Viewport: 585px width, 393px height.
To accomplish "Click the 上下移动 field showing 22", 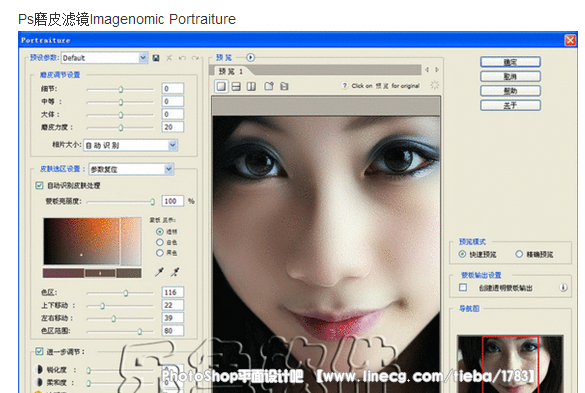I will [x=173, y=305].
